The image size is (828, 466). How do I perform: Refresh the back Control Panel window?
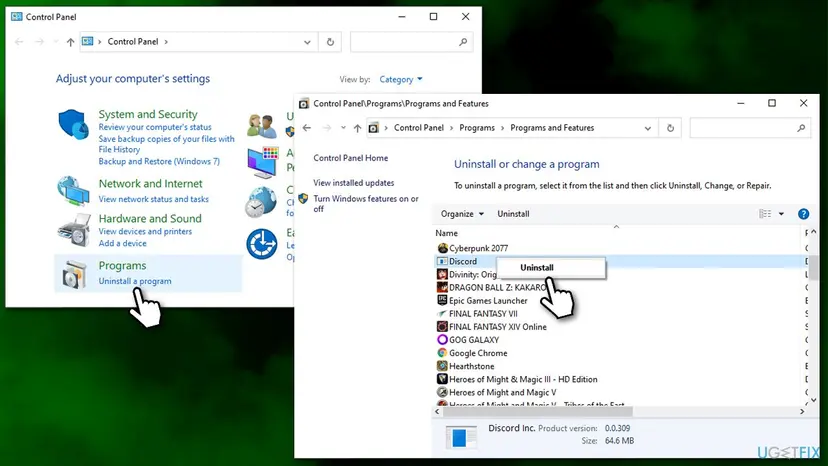330,42
